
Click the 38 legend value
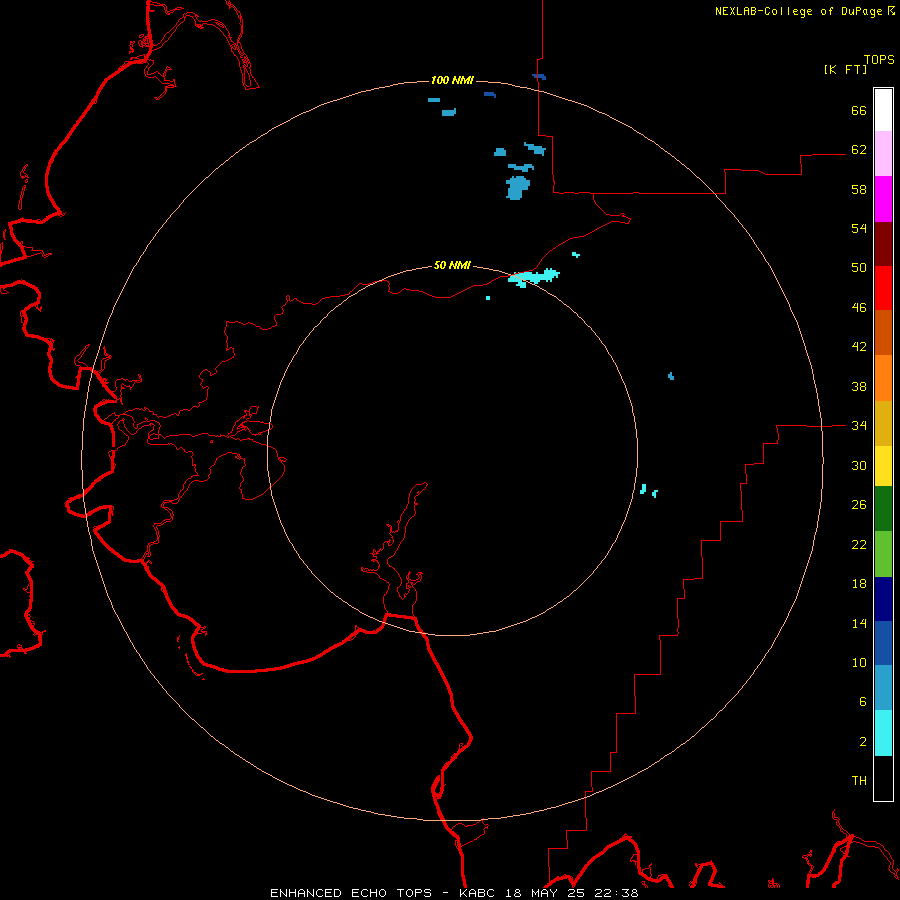pyautogui.click(x=859, y=386)
